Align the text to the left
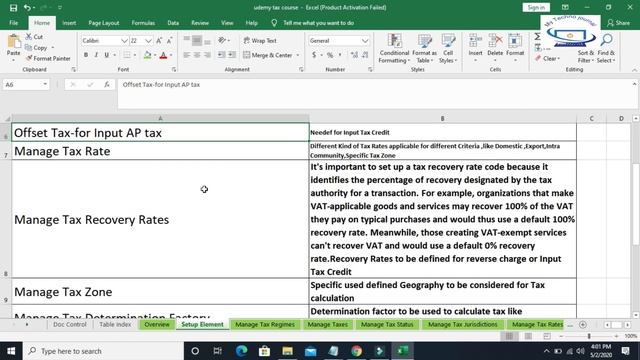This screenshot has height=360, width=640. 187,55
